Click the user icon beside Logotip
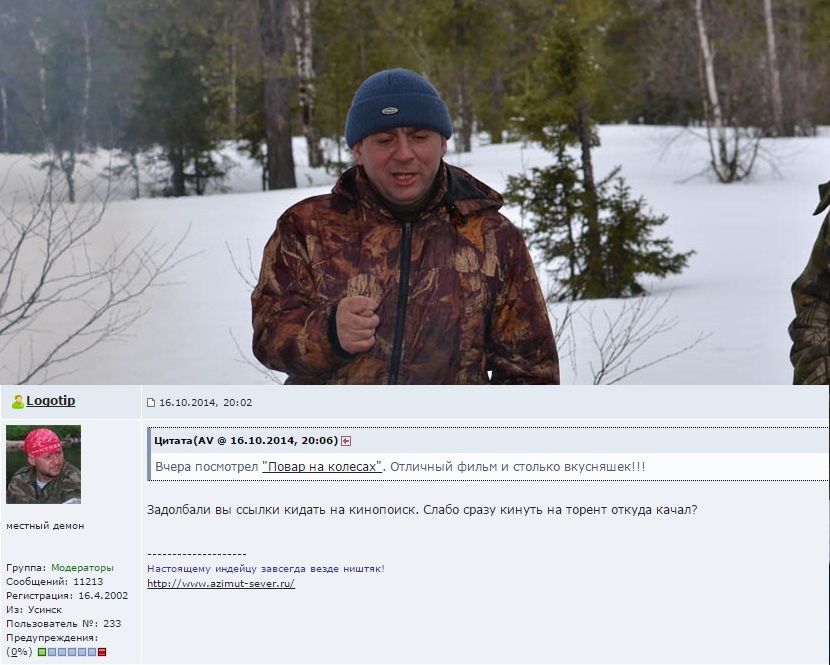The width and height of the screenshot is (830, 665). (18, 402)
